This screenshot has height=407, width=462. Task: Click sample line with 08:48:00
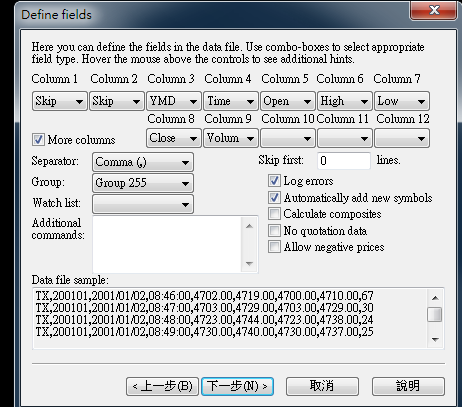tap(204, 320)
